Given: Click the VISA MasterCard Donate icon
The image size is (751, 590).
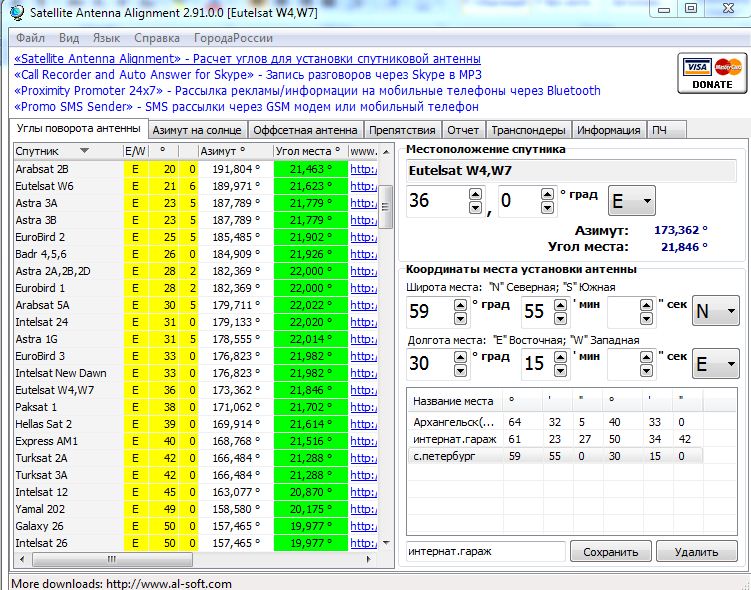Looking at the screenshot, I should 711,75.
